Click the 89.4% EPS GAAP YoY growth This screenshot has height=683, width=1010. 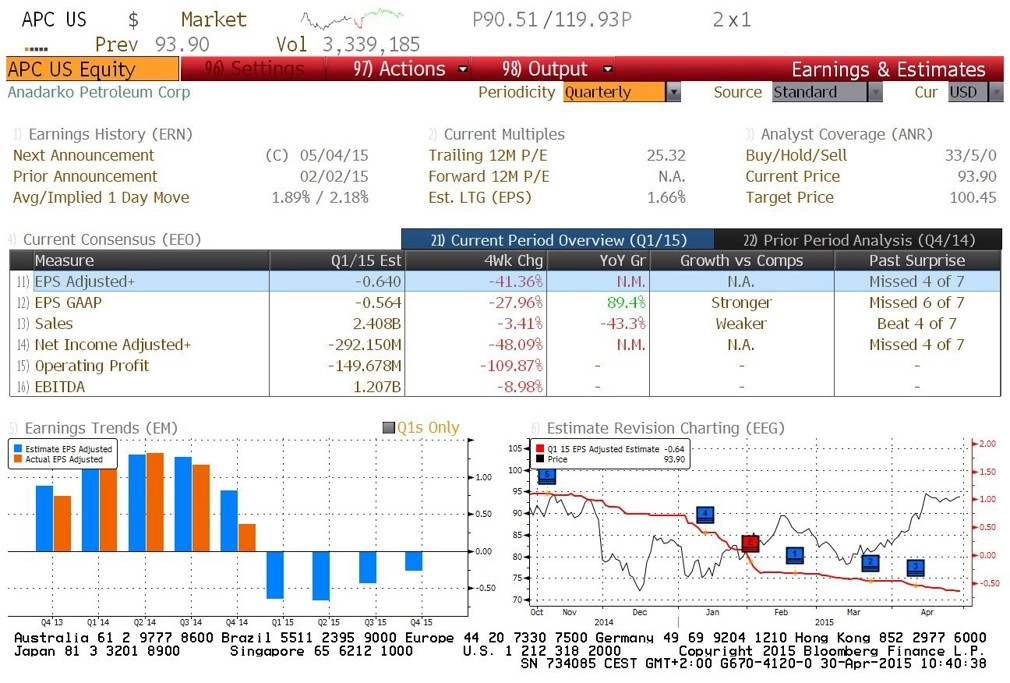click(x=625, y=302)
